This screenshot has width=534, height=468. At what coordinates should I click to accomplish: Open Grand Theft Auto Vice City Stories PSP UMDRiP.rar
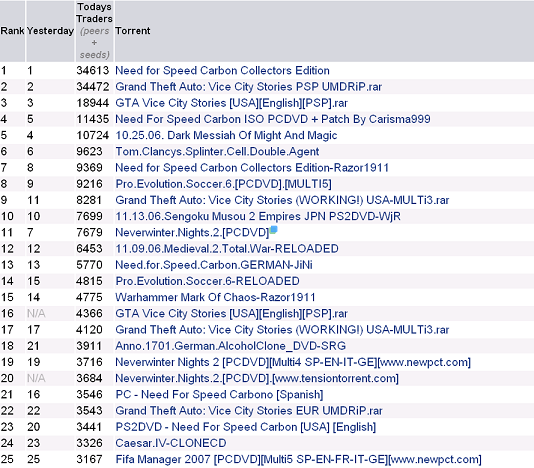click(x=249, y=87)
